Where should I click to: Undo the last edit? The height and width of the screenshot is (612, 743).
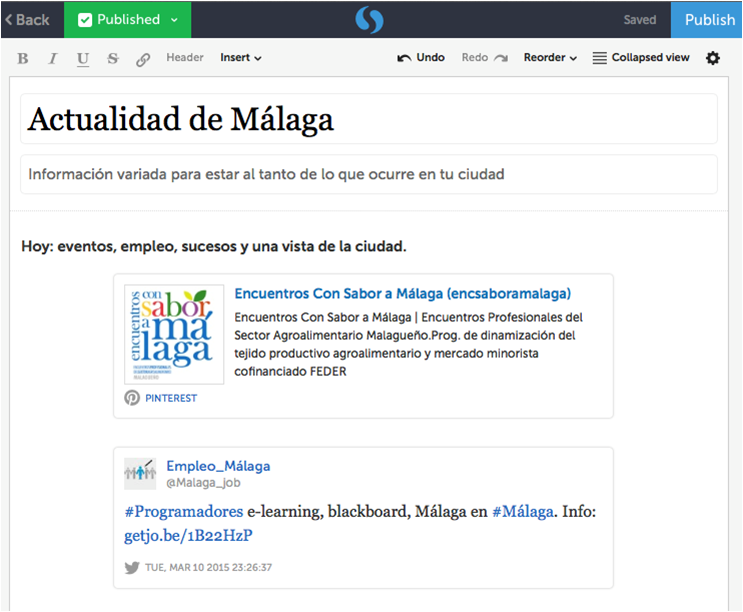(x=421, y=58)
